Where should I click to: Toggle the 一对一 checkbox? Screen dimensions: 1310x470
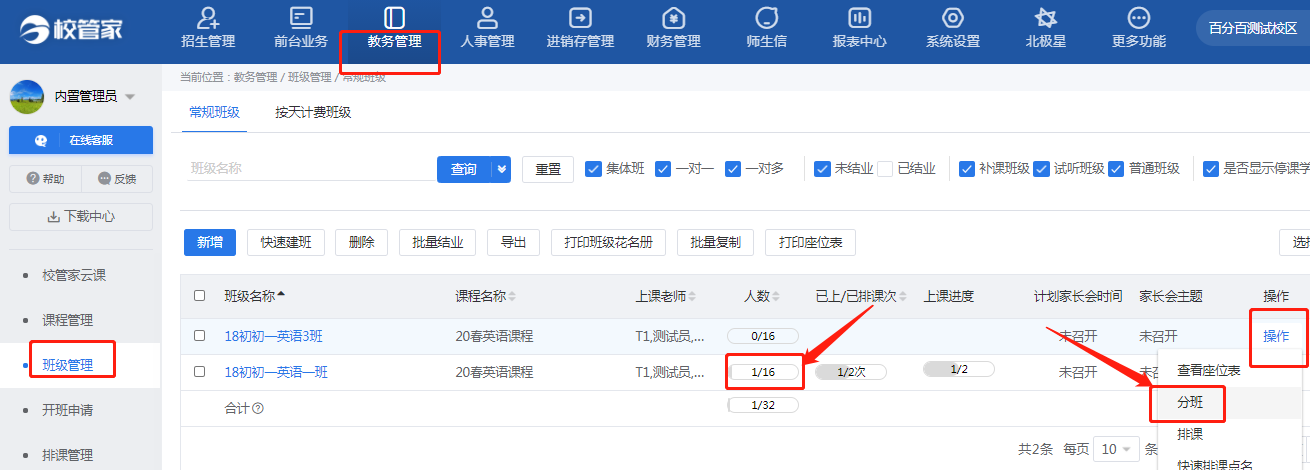663,168
